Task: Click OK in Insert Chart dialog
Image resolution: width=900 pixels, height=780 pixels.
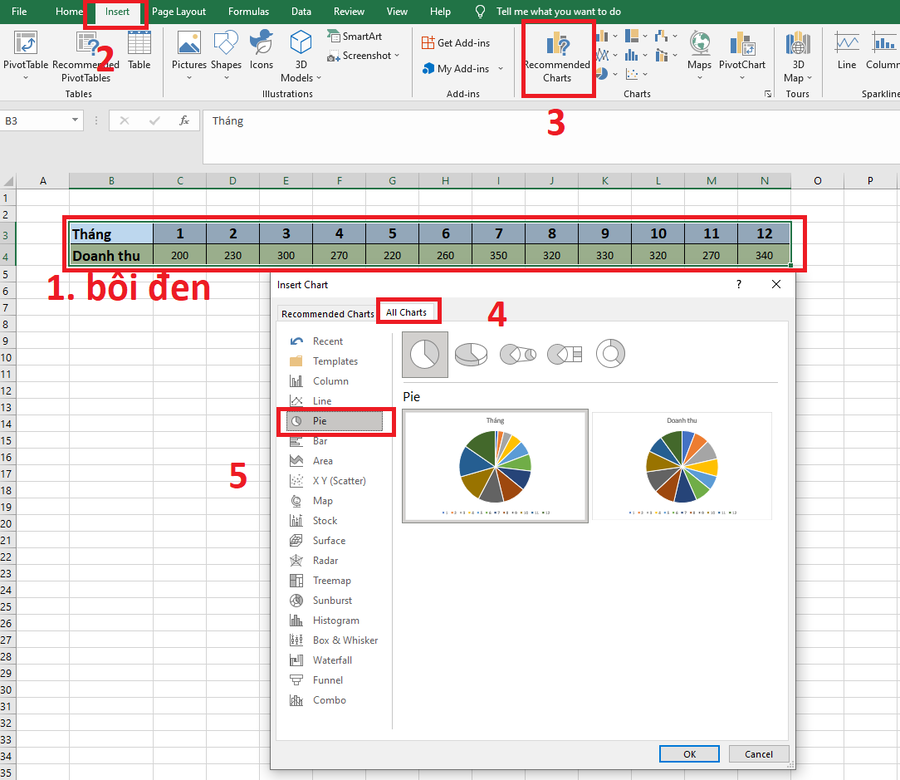Action: (x=689, y=754)
